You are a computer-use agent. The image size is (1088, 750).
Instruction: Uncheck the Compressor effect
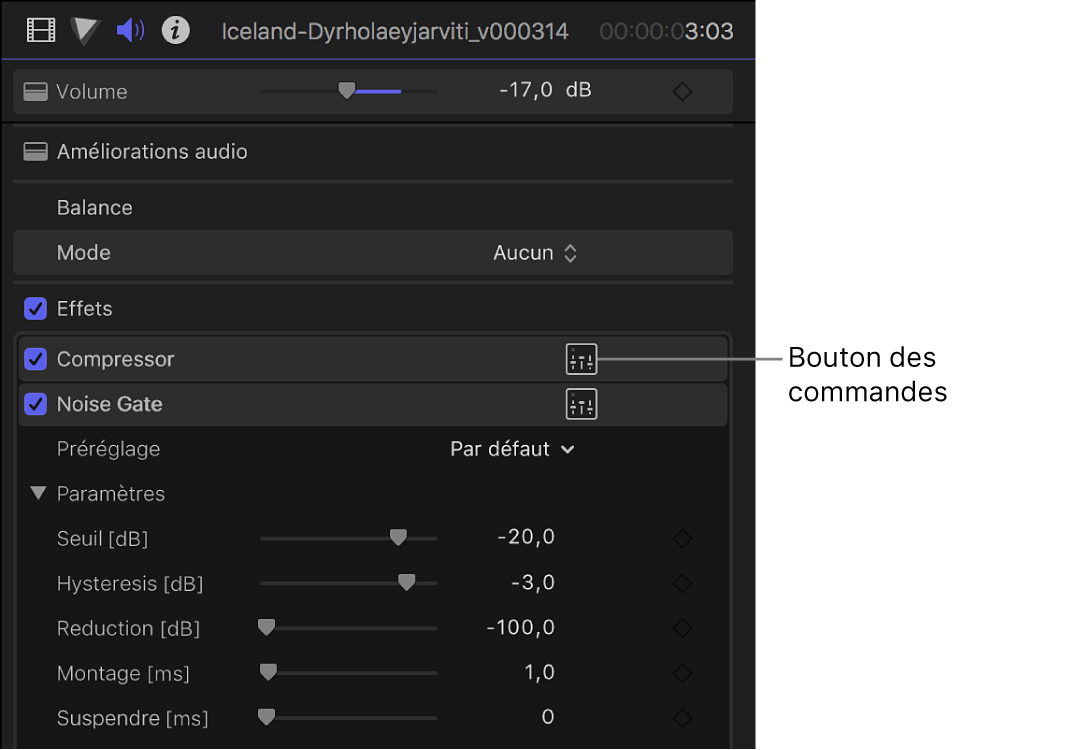[x=36, y=359]
